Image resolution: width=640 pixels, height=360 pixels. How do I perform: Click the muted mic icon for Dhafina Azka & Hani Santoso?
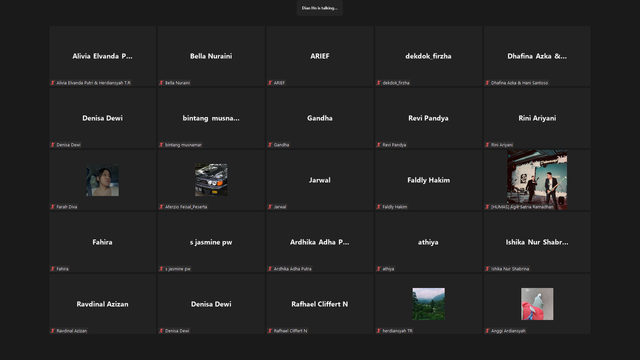coord(487,83)
